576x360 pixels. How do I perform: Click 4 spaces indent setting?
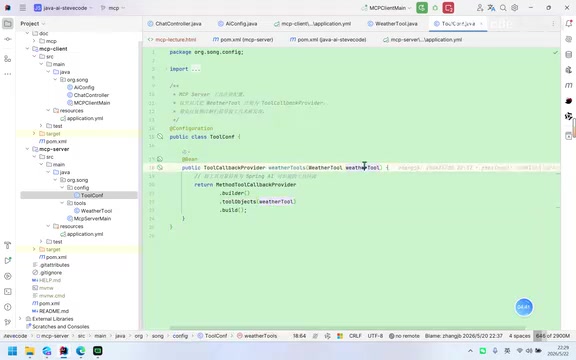[x=519, y=336]
